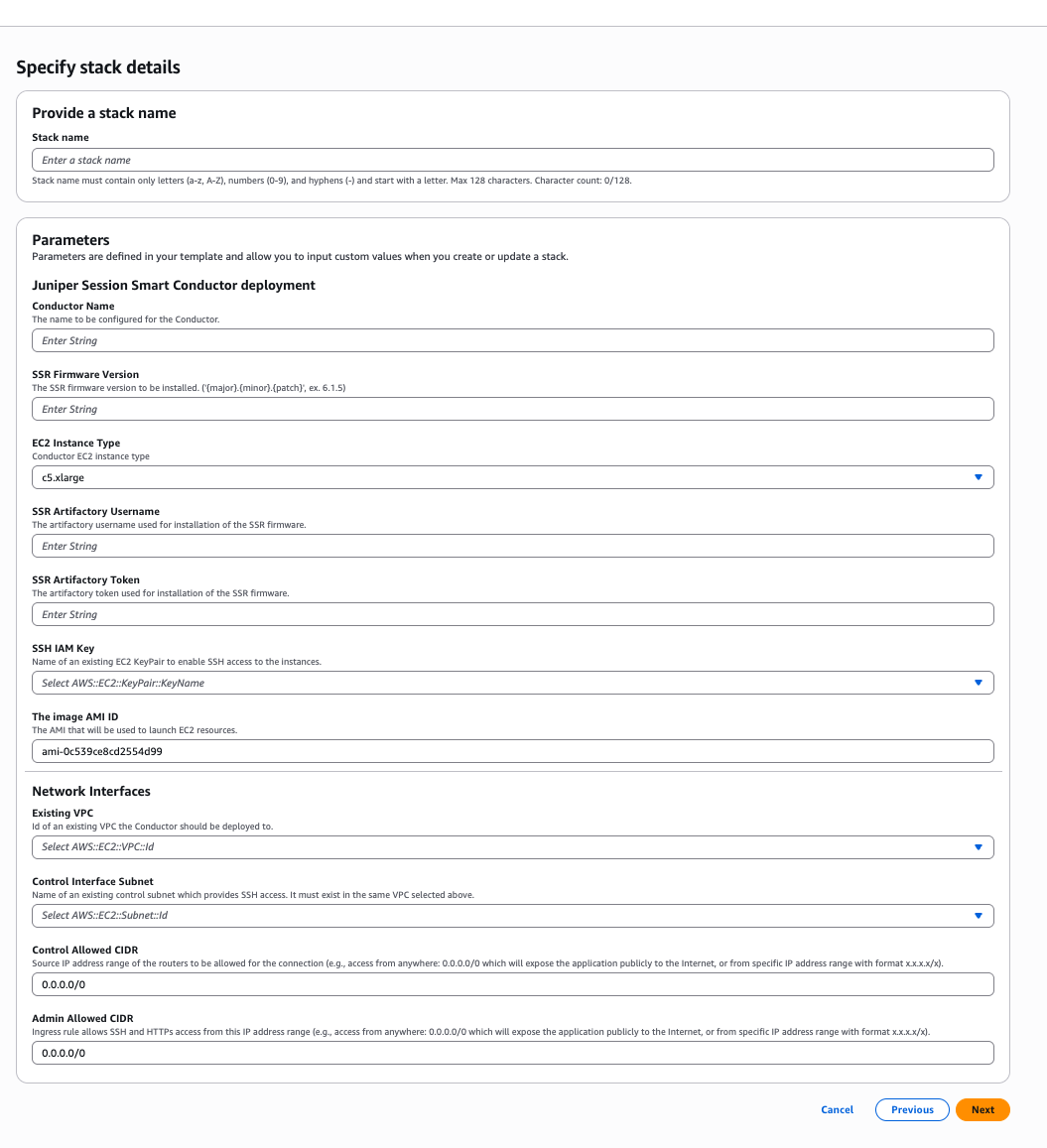Click the Control Allowed CIDR field
This screenshot has height=1148, width=1047.
[x=512, y=984]
